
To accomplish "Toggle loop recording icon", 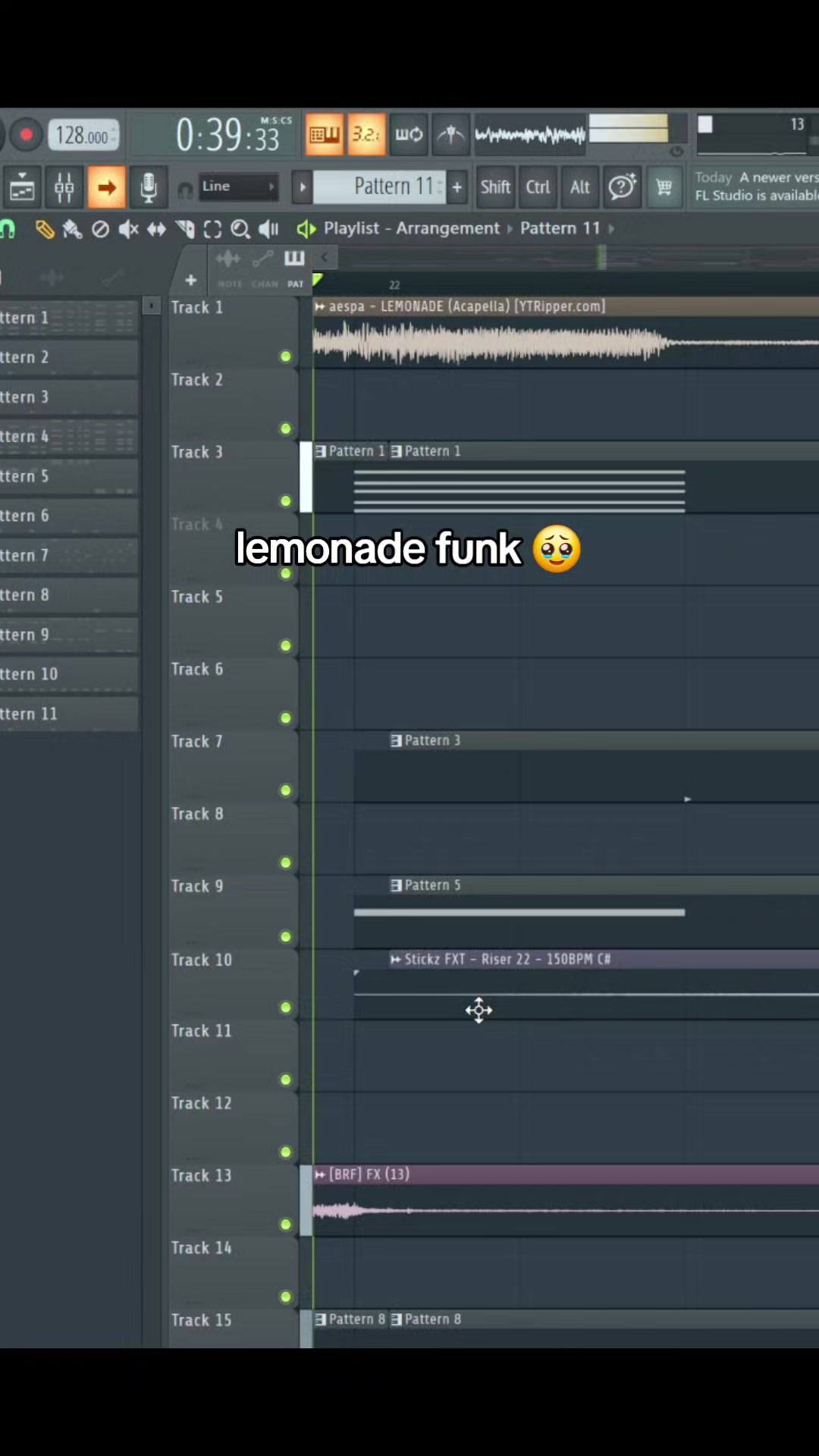I will [409, 135].
